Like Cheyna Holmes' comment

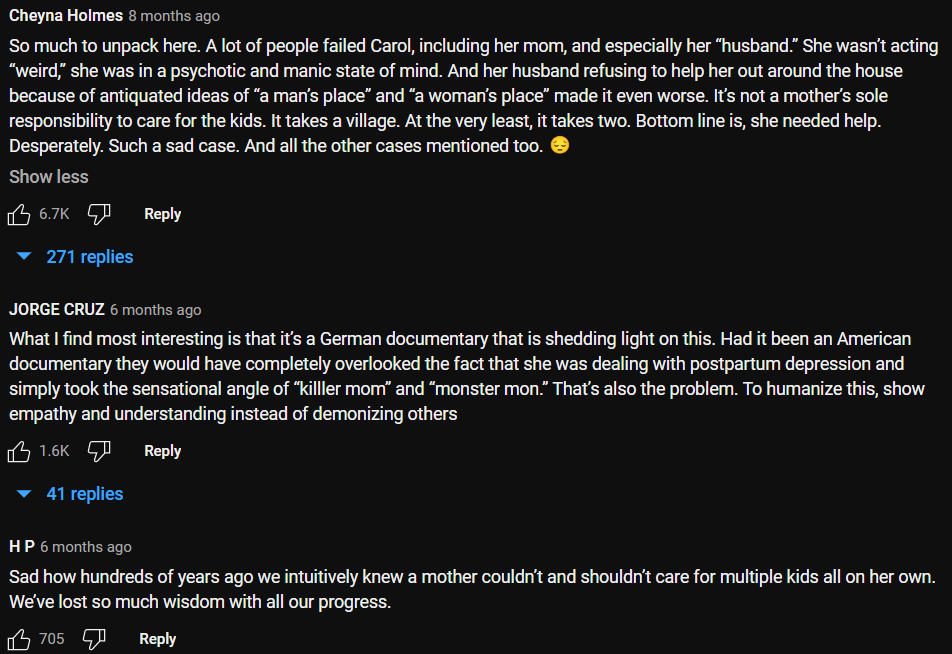pyautogui.click(x=19, y=214)
